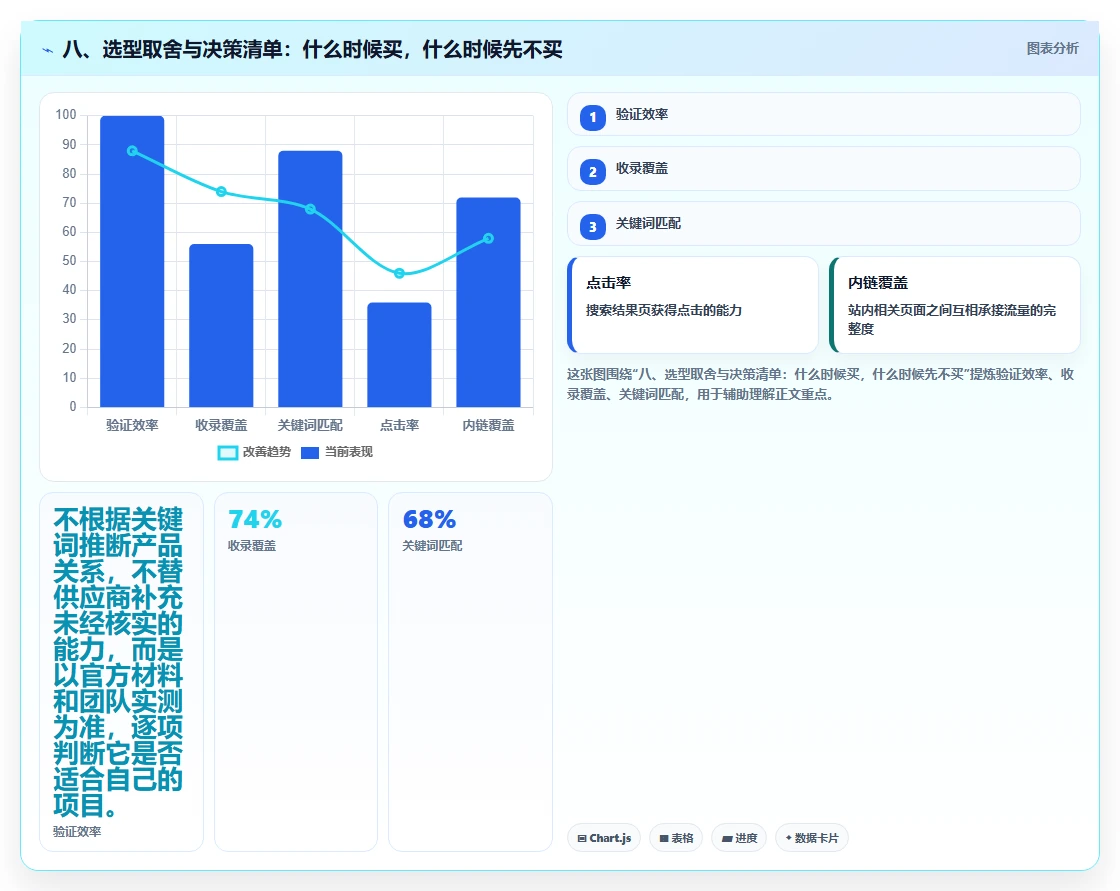This screenshot has height=891, width=1120.
Task: Click the number 3 badge for 关键词匹配
Action: [x=592, y=227]
